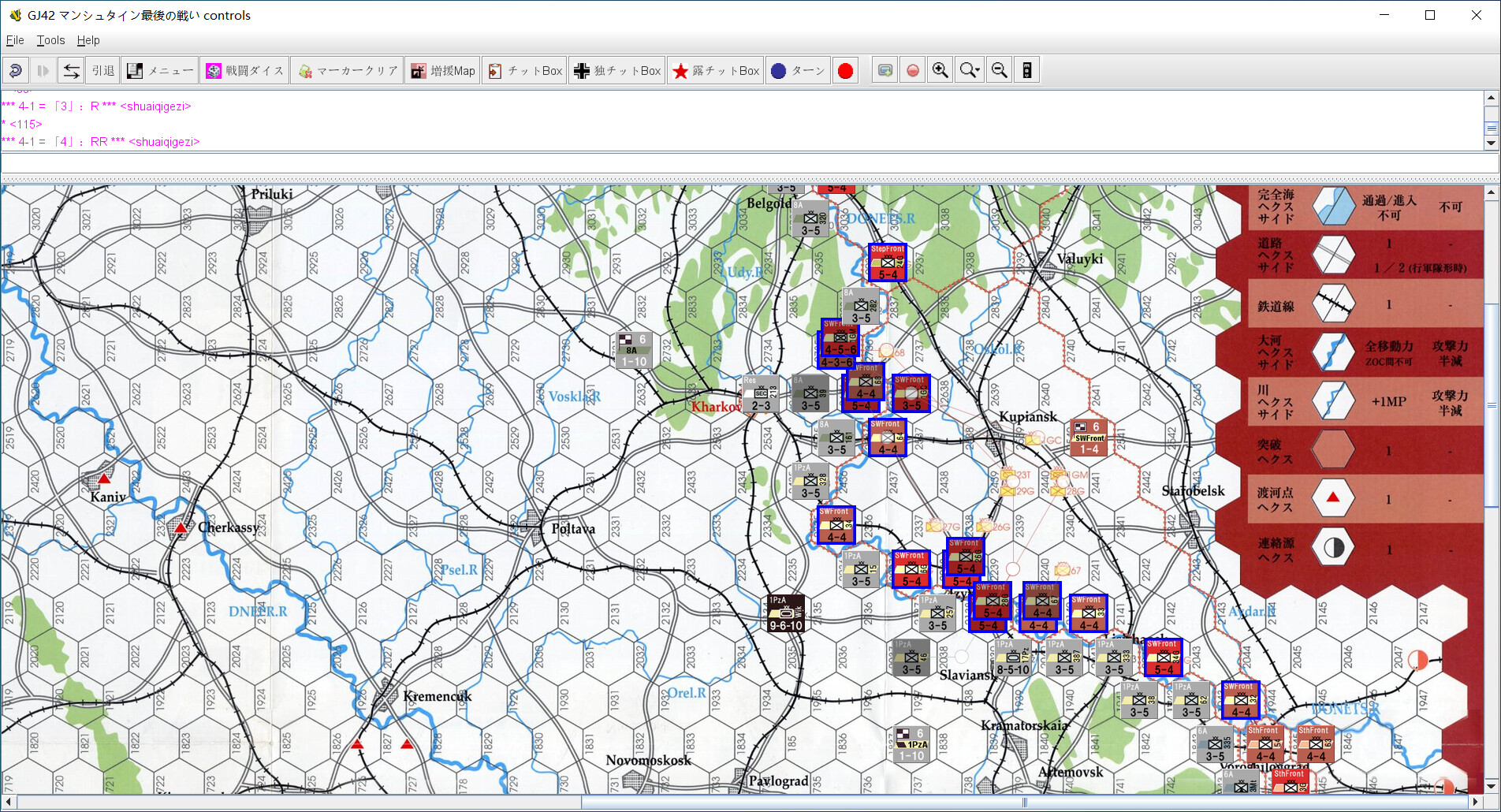Open the チットBox window
Image resolution: width=1501 pixels, height=812 pixels.
524,71
